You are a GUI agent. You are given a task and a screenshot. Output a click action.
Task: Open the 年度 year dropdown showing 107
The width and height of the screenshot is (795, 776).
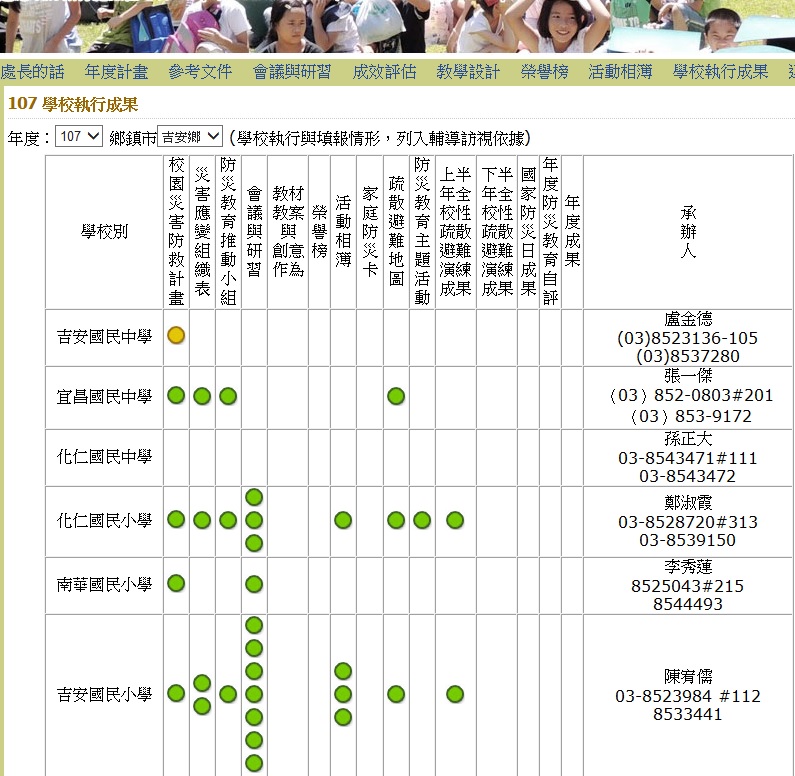click(x=79, y=137)
